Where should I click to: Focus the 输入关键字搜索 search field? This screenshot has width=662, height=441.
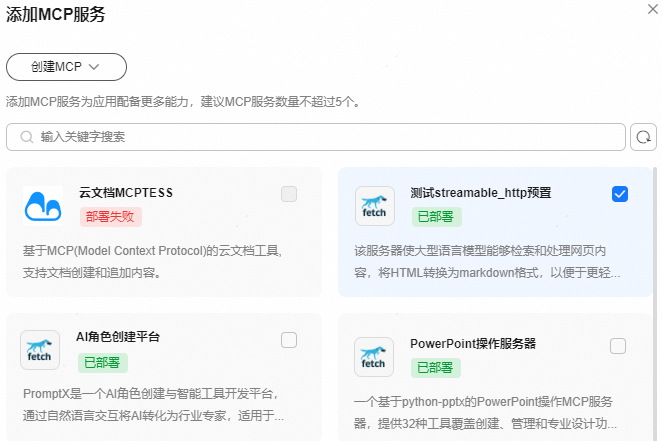[x=320, y=136]
